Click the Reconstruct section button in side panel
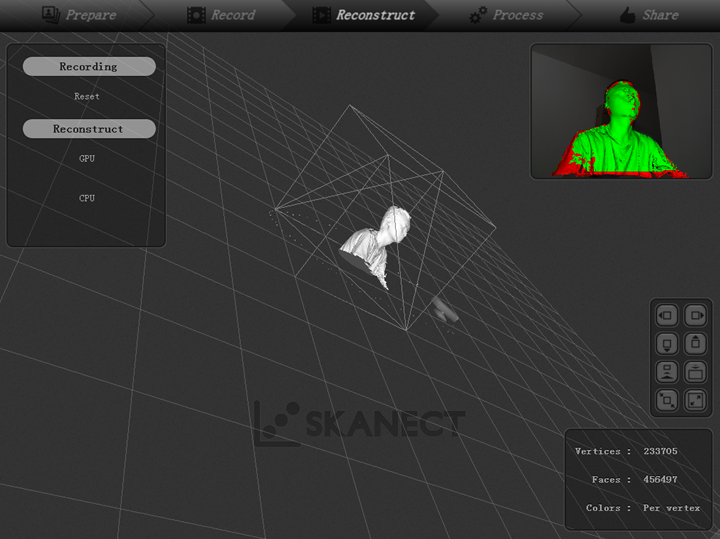720x539 pixels. [89, 129]
